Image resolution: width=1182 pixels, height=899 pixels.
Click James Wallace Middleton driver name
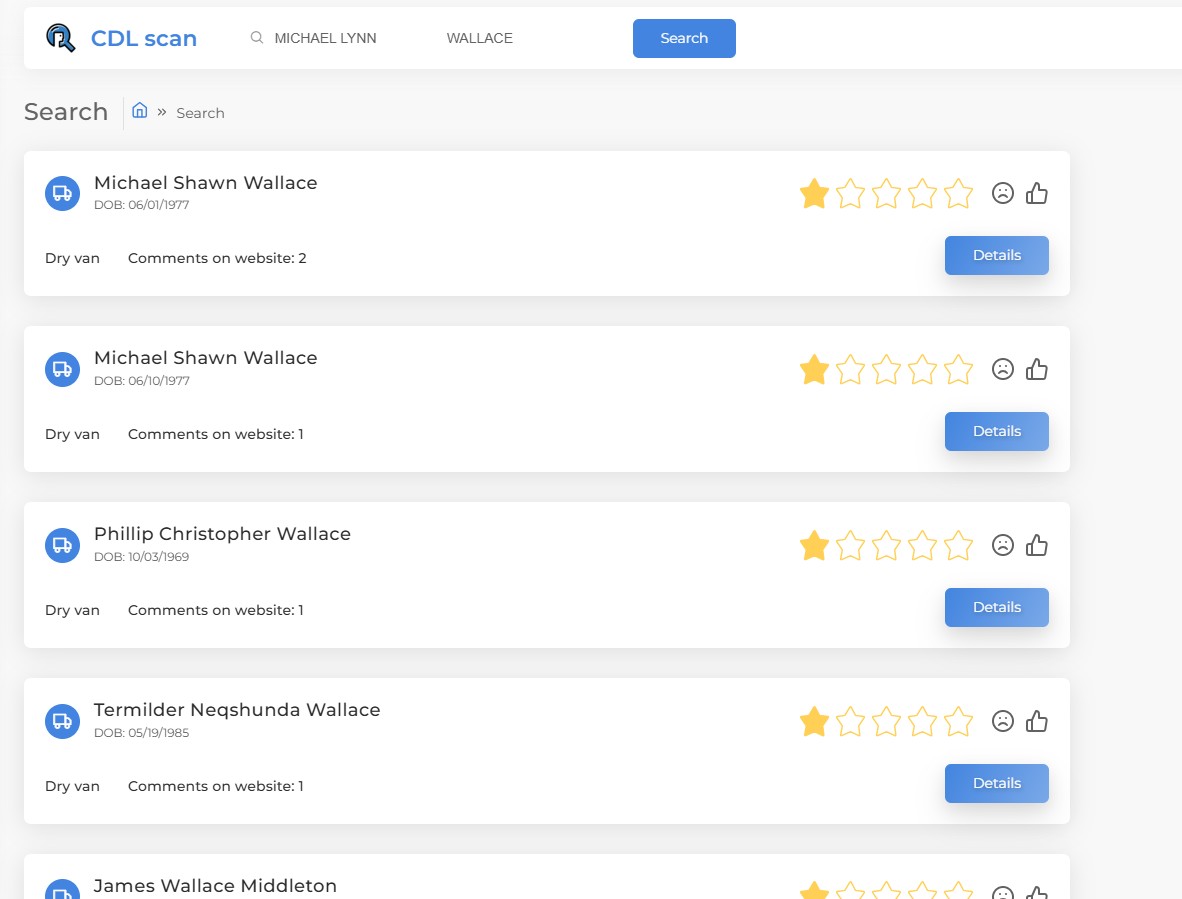[x=215, y=886]
